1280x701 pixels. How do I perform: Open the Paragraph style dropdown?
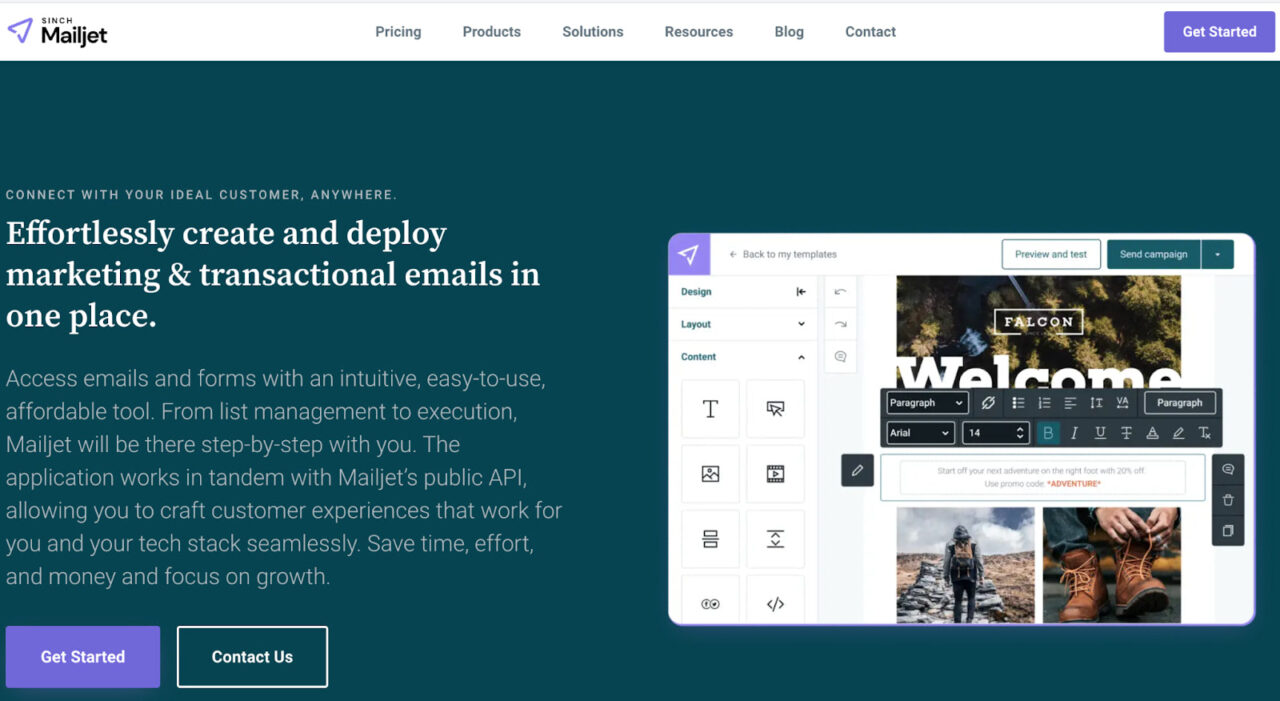point(927,403)
